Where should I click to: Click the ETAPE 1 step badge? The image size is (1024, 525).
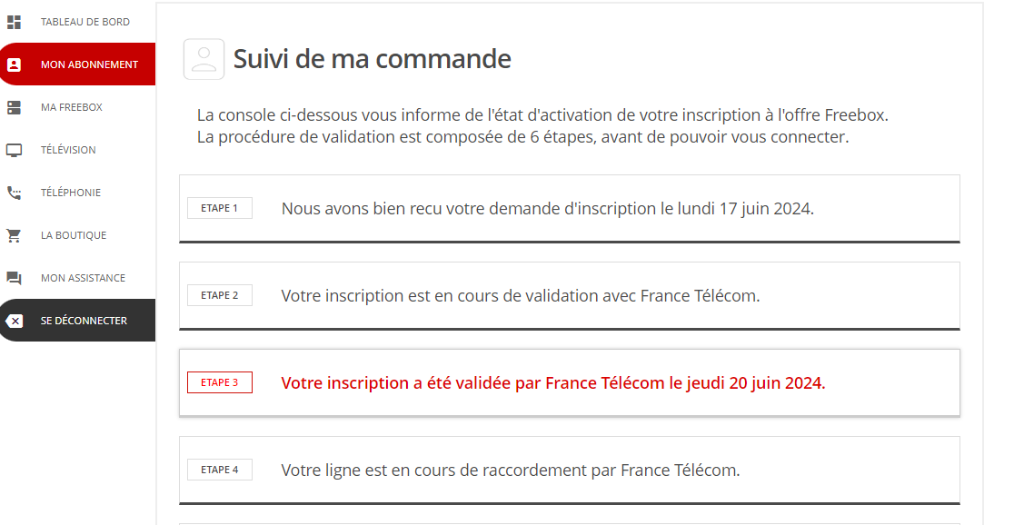click(219, 208)
